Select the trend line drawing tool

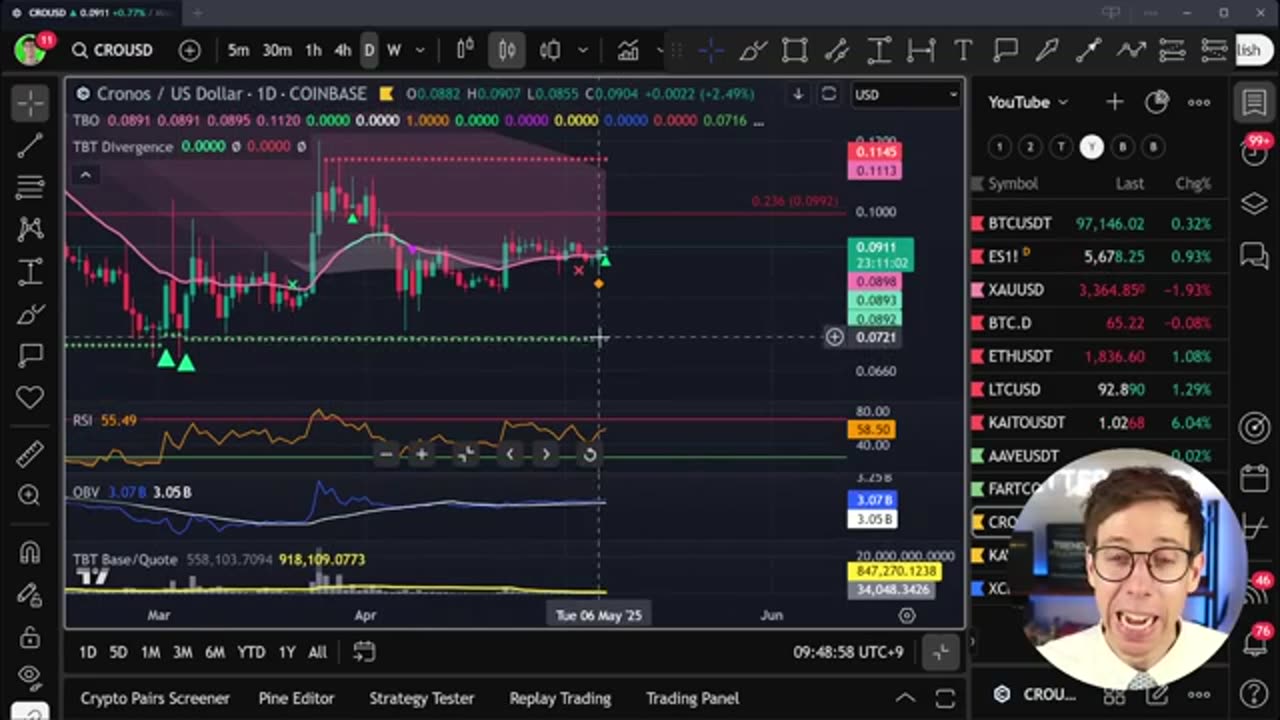click(x=30, y=145)
